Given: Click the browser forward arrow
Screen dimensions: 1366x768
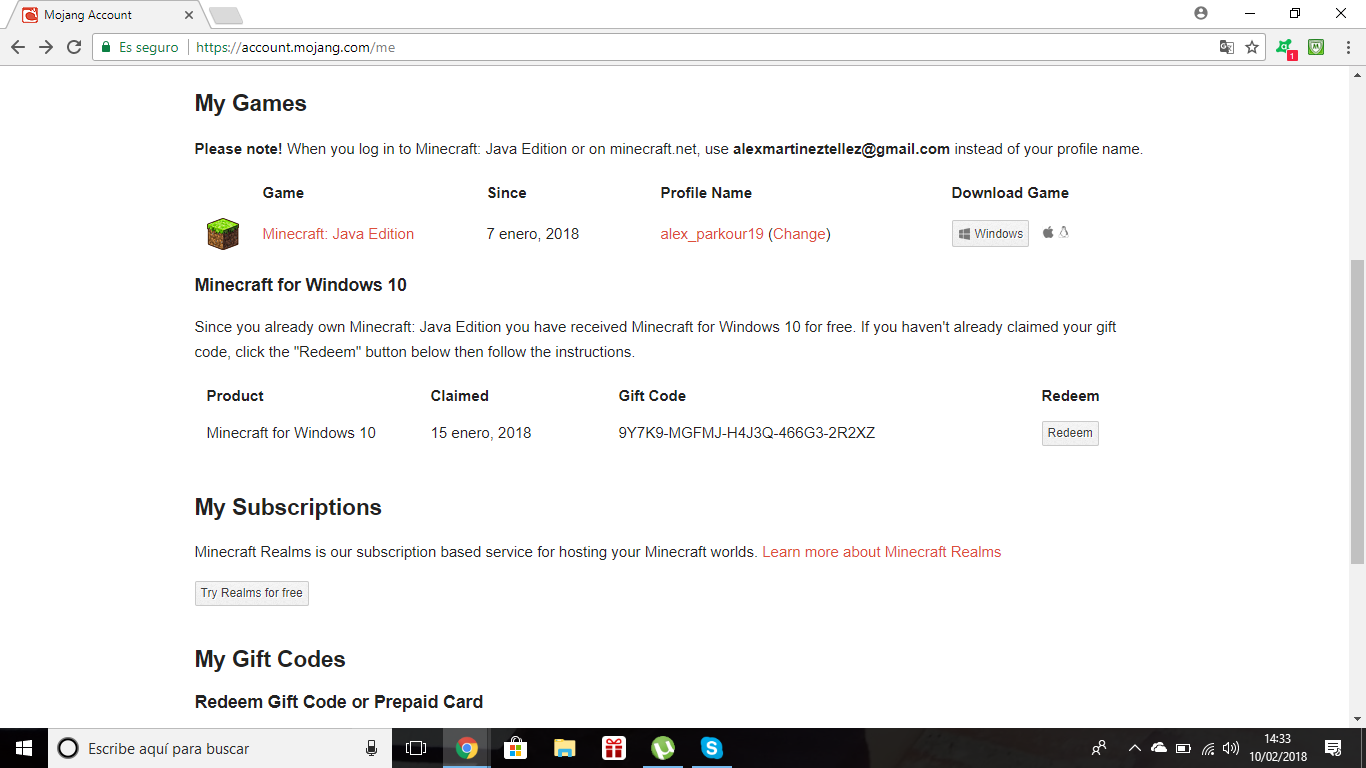Looking at the screenshot, I should (x=46, y=47).
